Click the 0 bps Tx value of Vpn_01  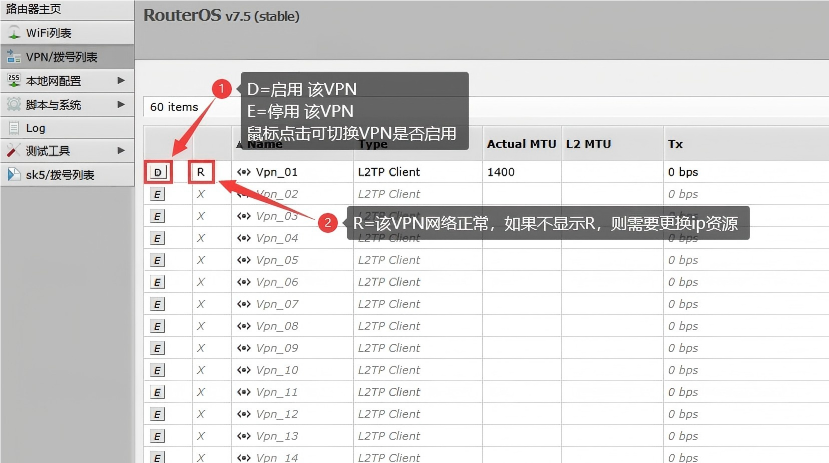tap(683, 172)
